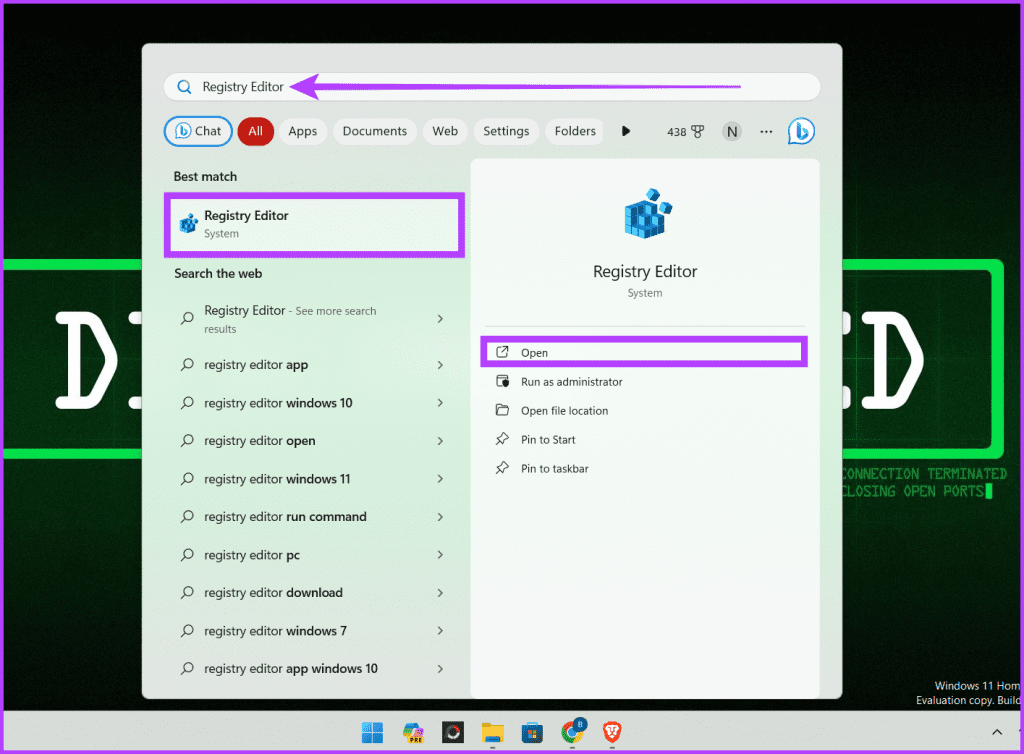1024x754 pixels.
Task: Choose Pin to Start
Action: 644,439
